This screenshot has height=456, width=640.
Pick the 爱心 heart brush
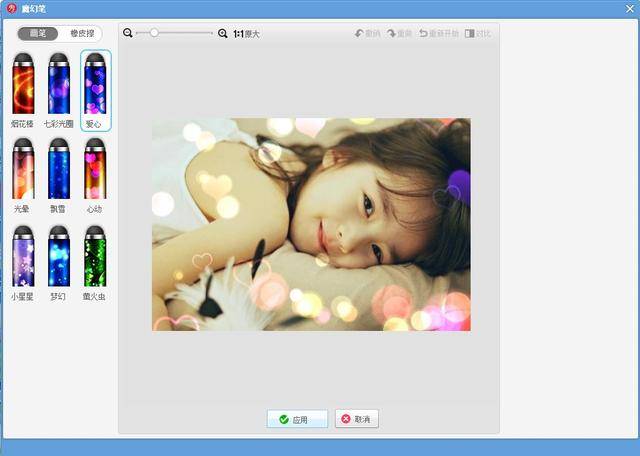(x=95, y=87)
